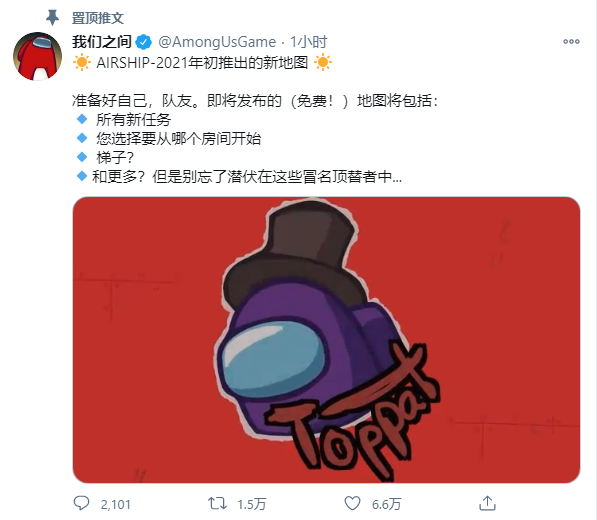Open the Toppat crewmate image
The height and width of the screenshot is (520, 597).
coord(326,340)
